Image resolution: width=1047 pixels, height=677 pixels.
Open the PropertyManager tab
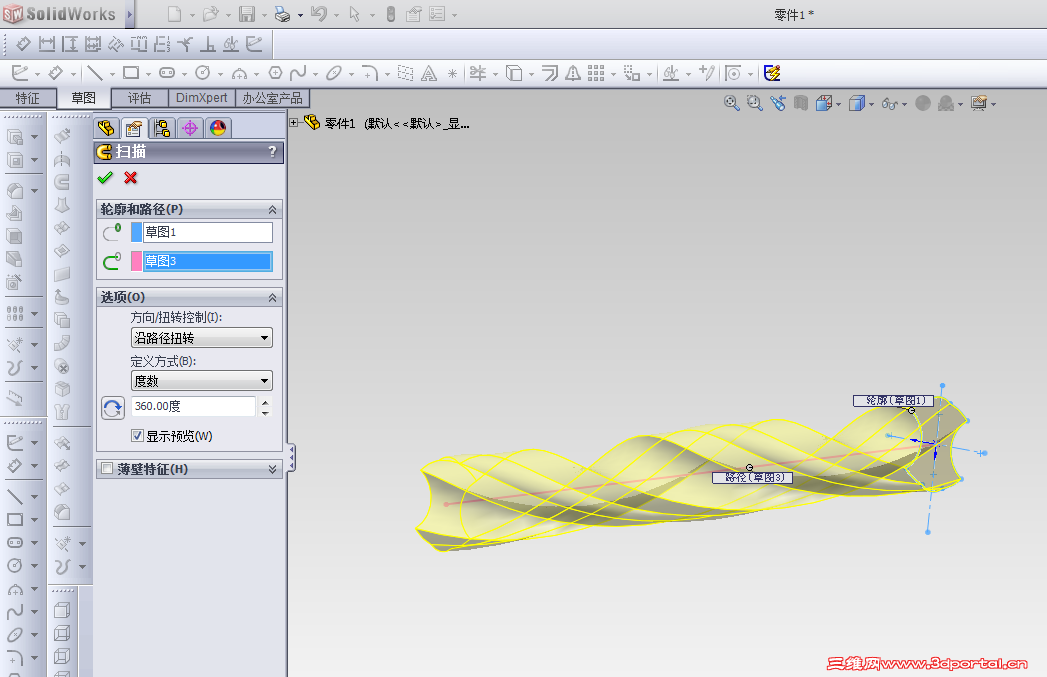tap(134, 128)
